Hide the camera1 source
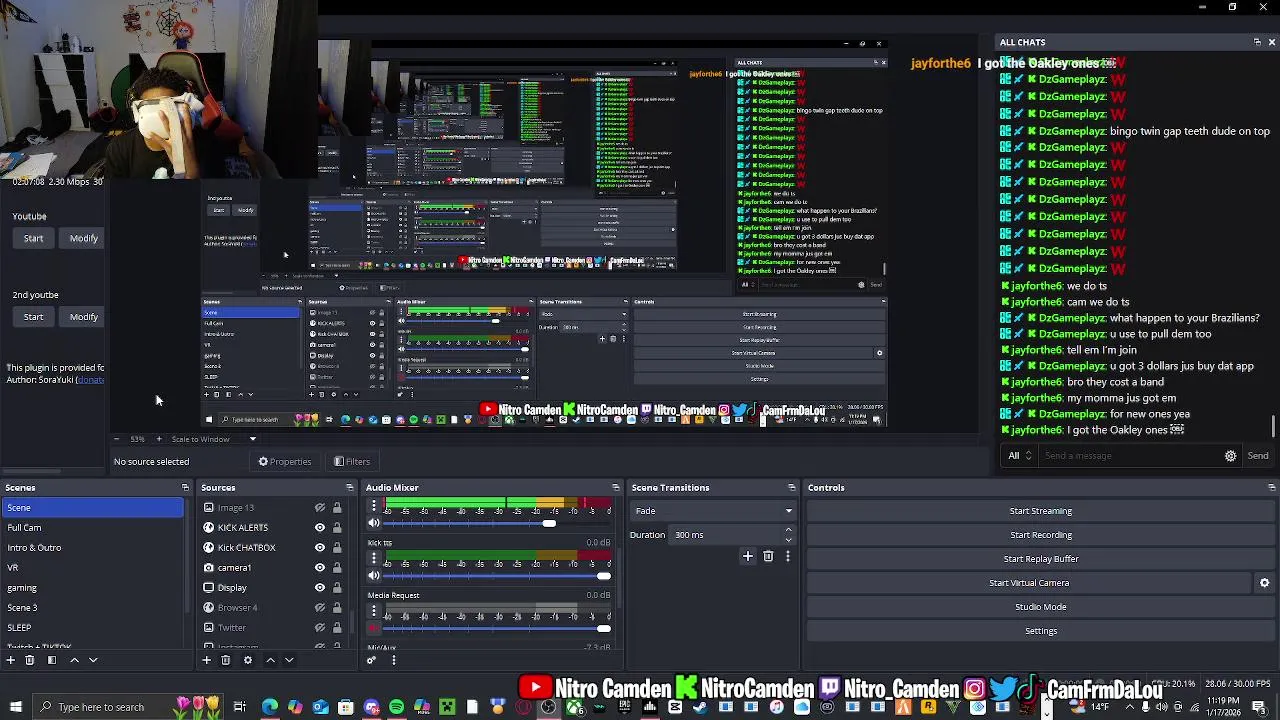 [x=320, y=568]
